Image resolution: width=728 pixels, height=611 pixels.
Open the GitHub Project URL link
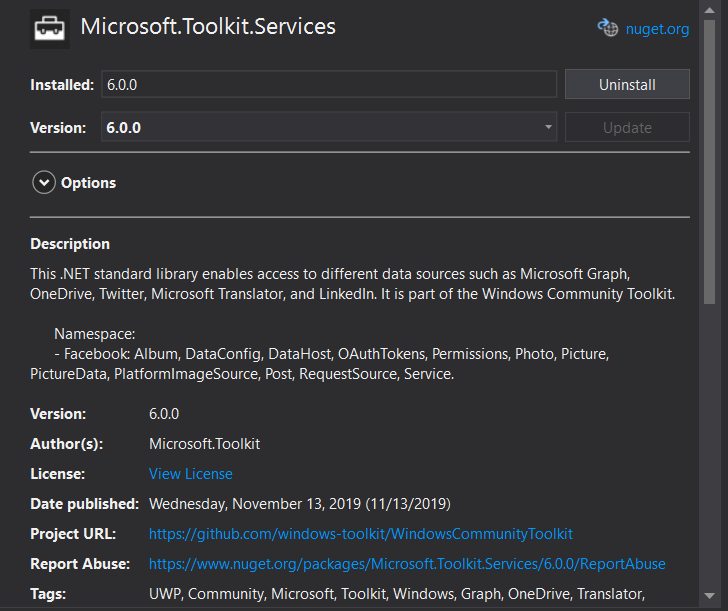[x=360, y=534]
